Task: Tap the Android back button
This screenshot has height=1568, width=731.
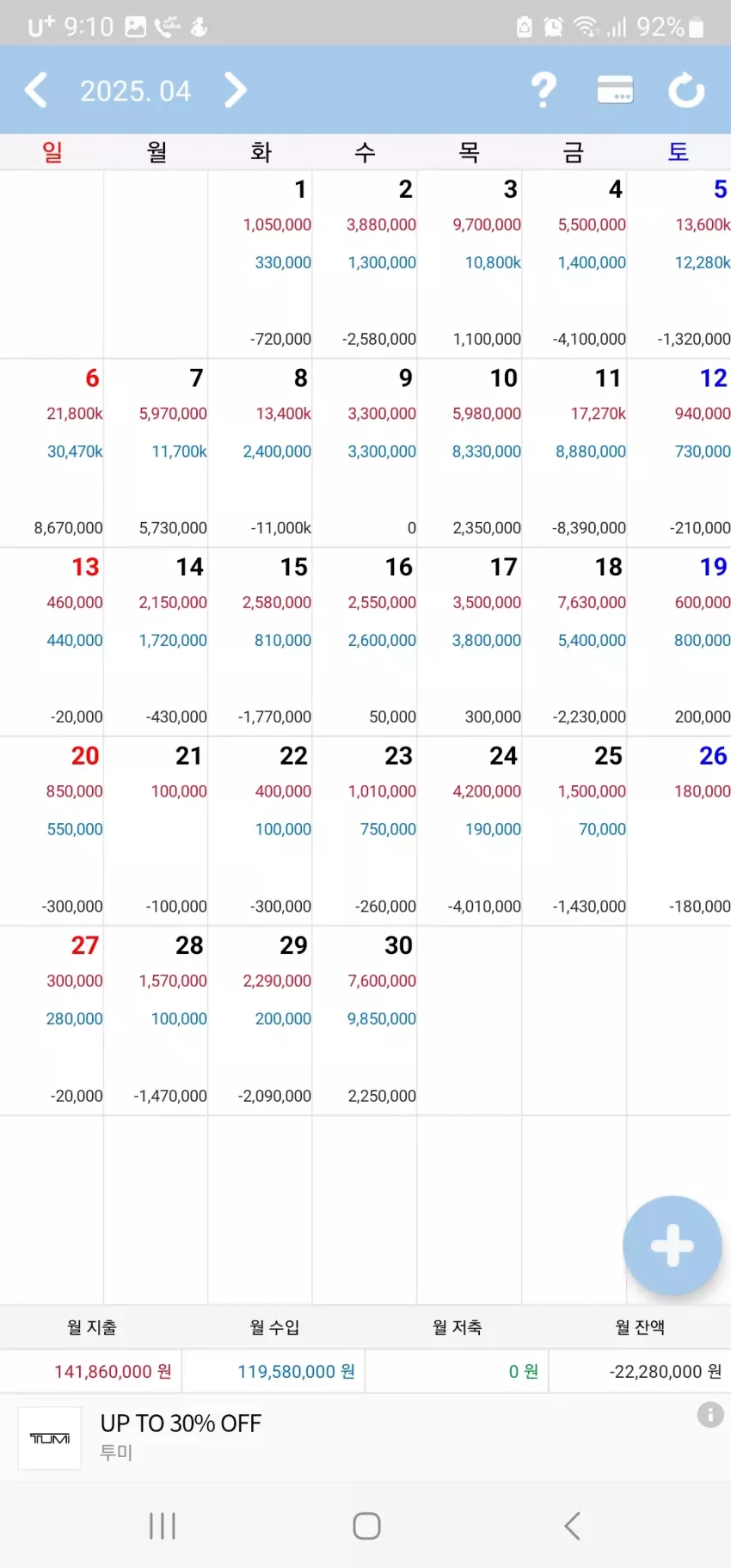Action: pos(572,1526)
